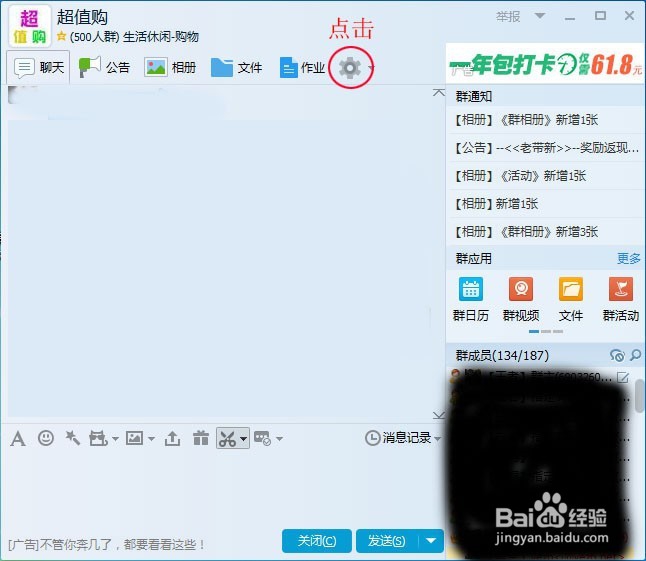Open the group settings gear icon
Viewport: 646px width, 561px height.
point(350,68)
